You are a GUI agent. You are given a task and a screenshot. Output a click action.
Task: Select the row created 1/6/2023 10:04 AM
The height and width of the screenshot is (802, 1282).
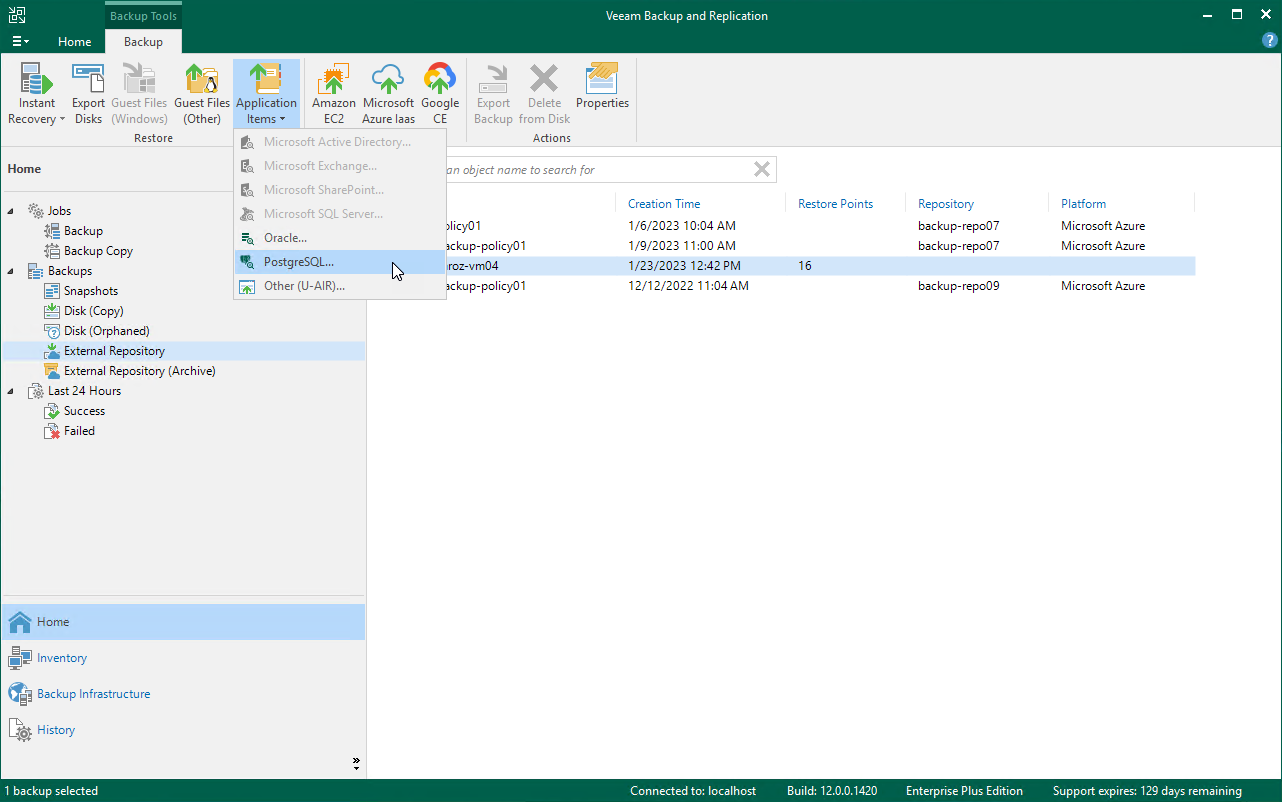(x=781, y=226)
